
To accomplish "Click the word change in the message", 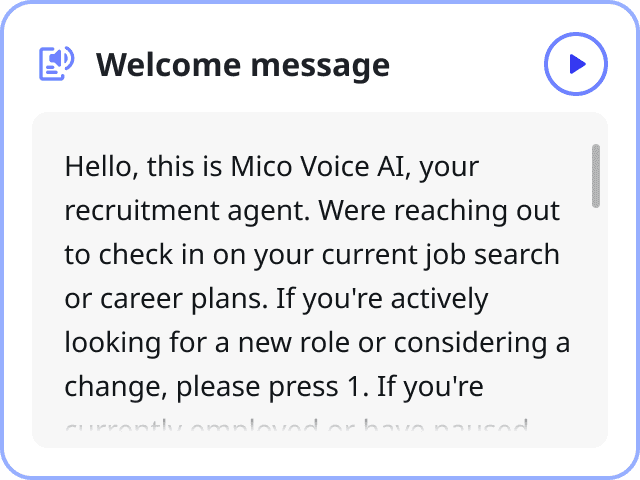I will tap(116, 387).
